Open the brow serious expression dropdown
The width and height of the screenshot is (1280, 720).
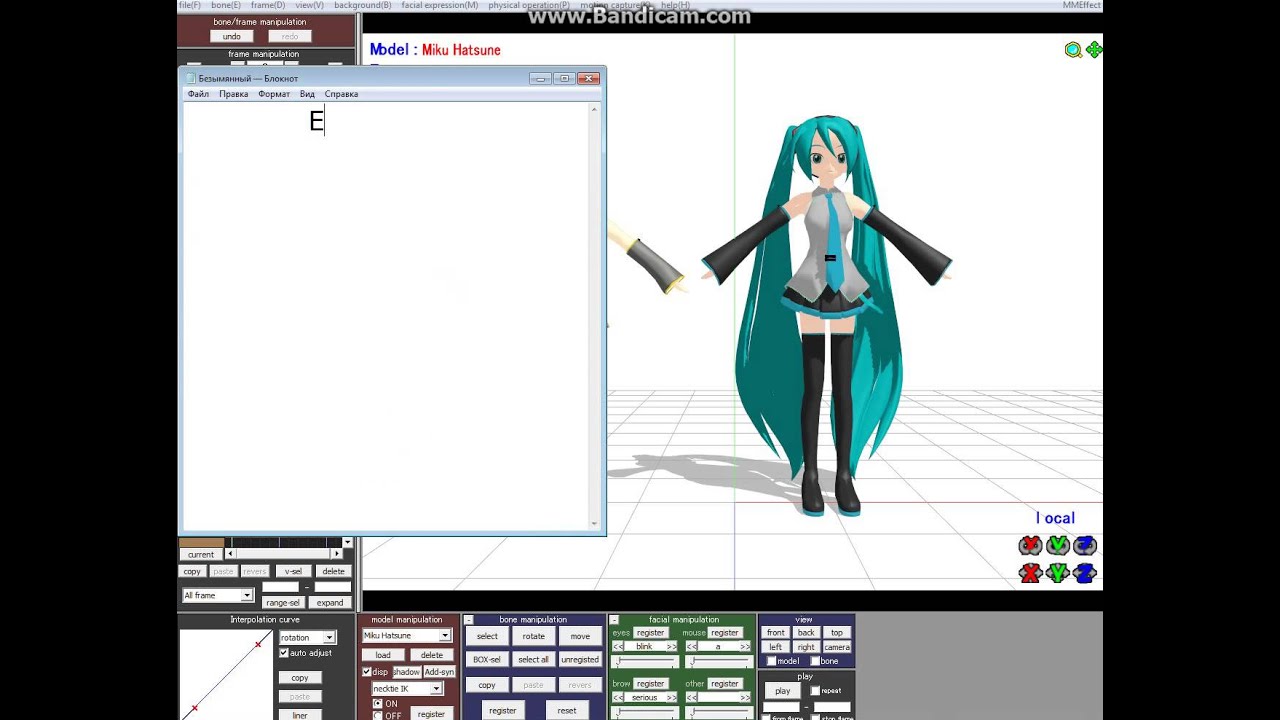pos(645,698)
